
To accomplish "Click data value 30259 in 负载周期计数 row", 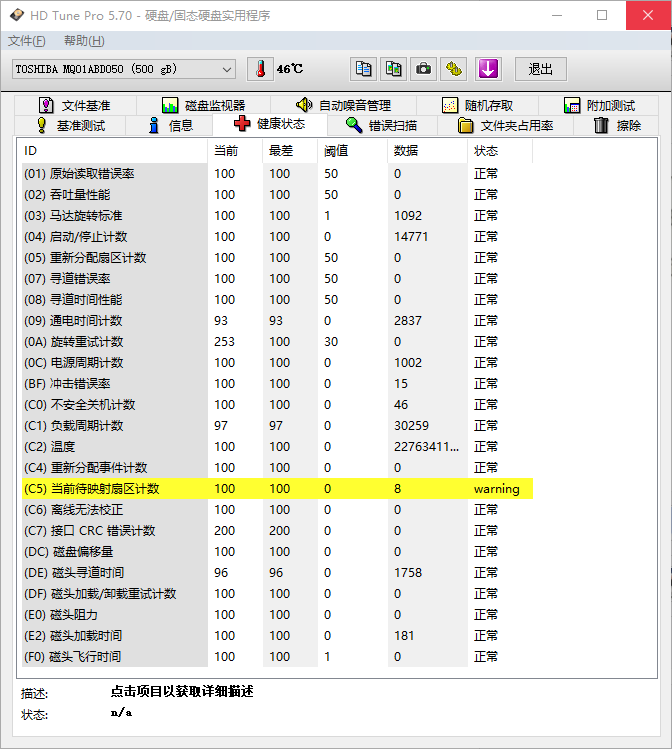I will click(411, 426).
